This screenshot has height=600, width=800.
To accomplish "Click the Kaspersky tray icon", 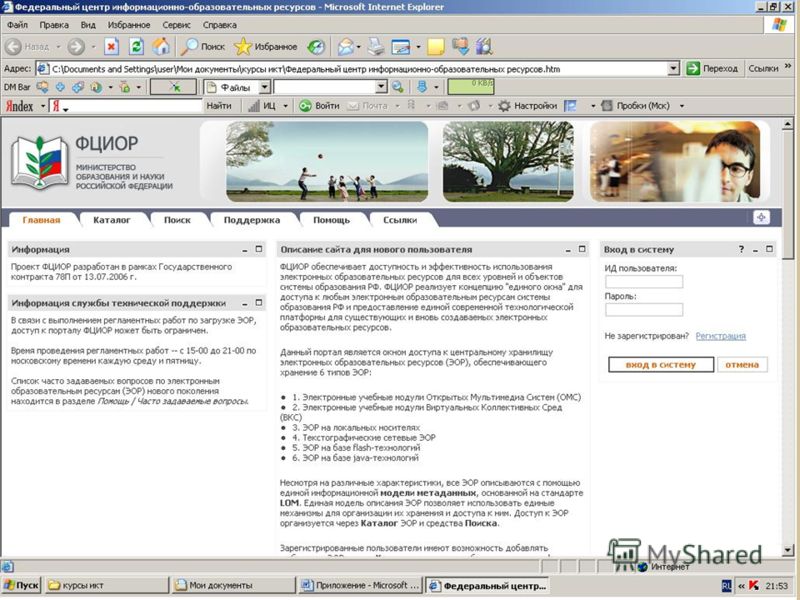I will pos(754,586).
